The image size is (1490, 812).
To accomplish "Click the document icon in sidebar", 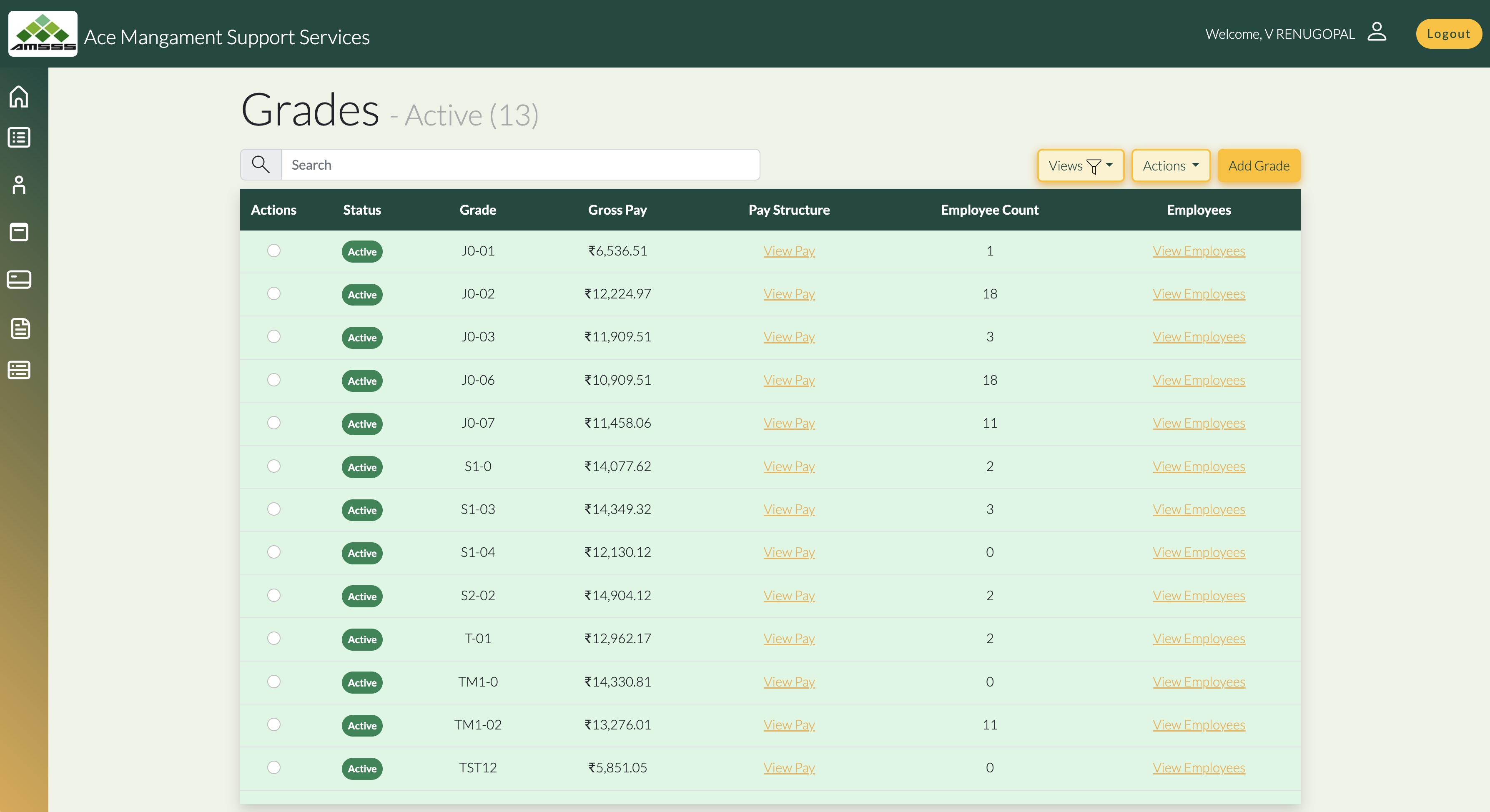I will click(x=20, y=328).
